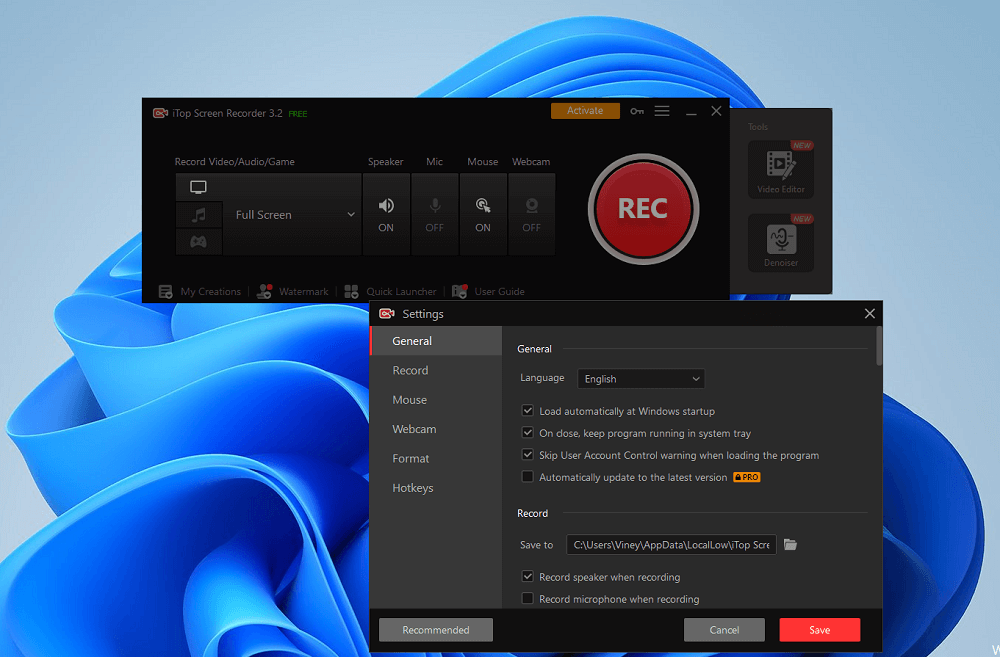
Task: Launch the Video Editor tool
Action: click(781, 169)
